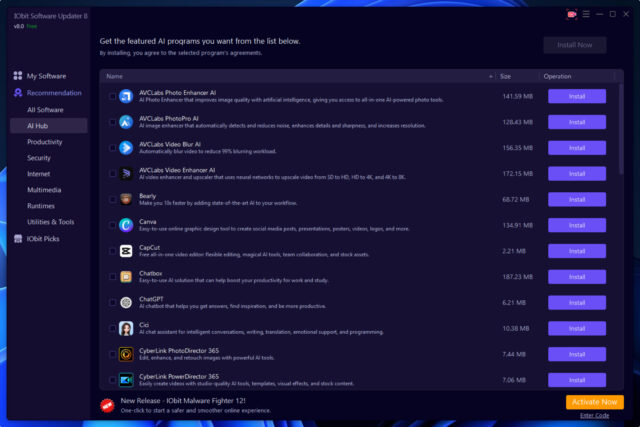Image resolution: width=640 pixels, height=427 pixels.
Task: Open My Software section
Action: (46, 76)
